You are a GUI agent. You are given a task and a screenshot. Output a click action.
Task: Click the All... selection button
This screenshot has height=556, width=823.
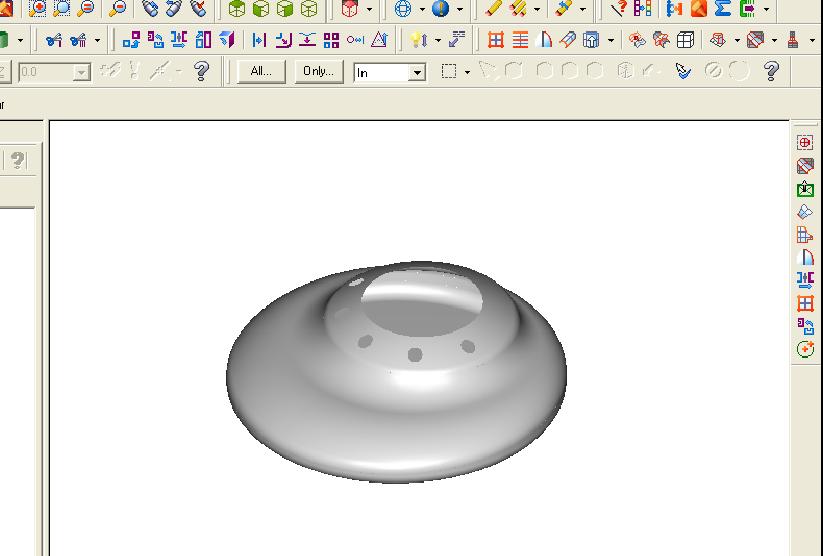(x=261, y=71)
